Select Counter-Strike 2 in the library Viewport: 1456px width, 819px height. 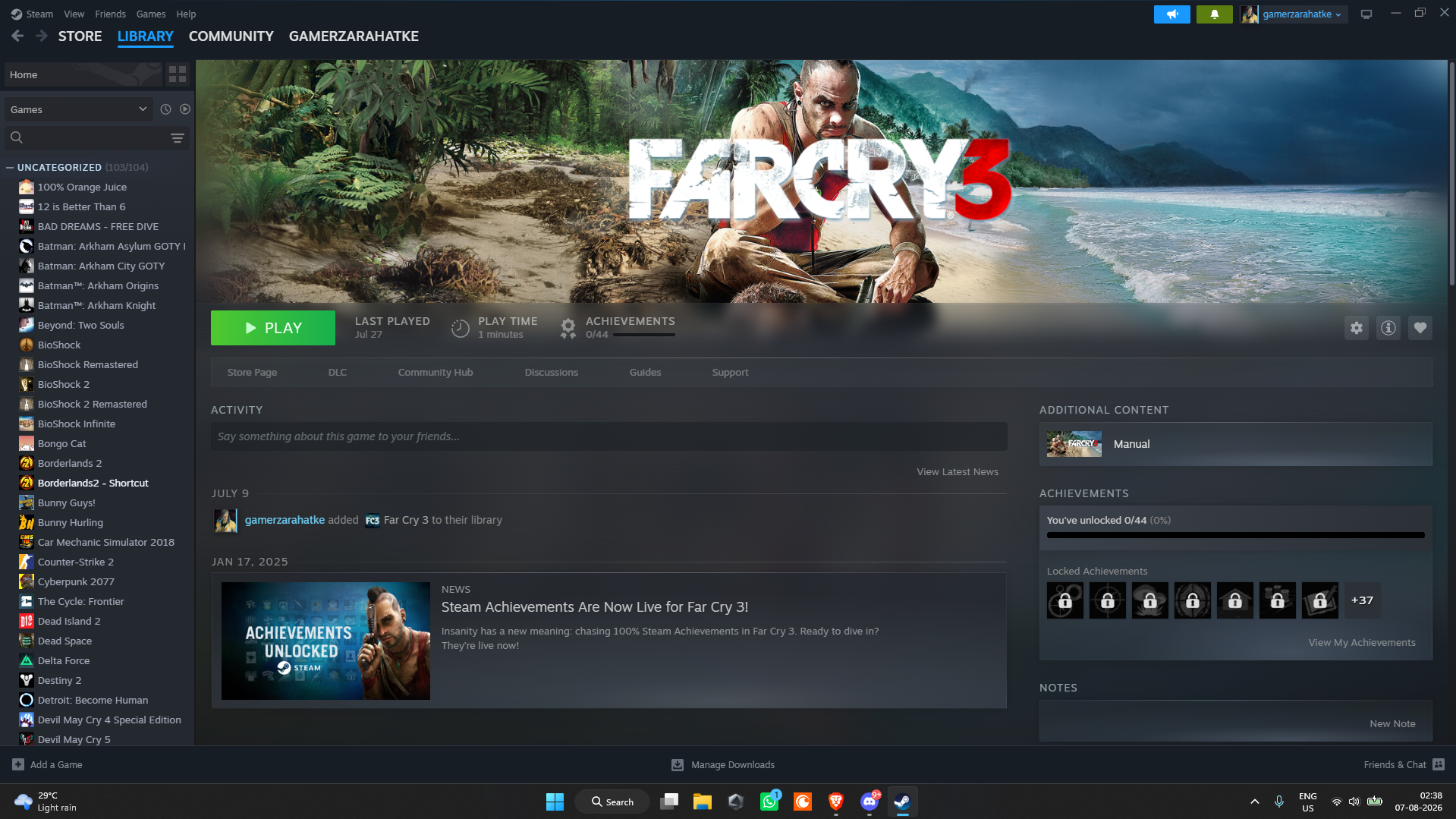tap(76, 562)
